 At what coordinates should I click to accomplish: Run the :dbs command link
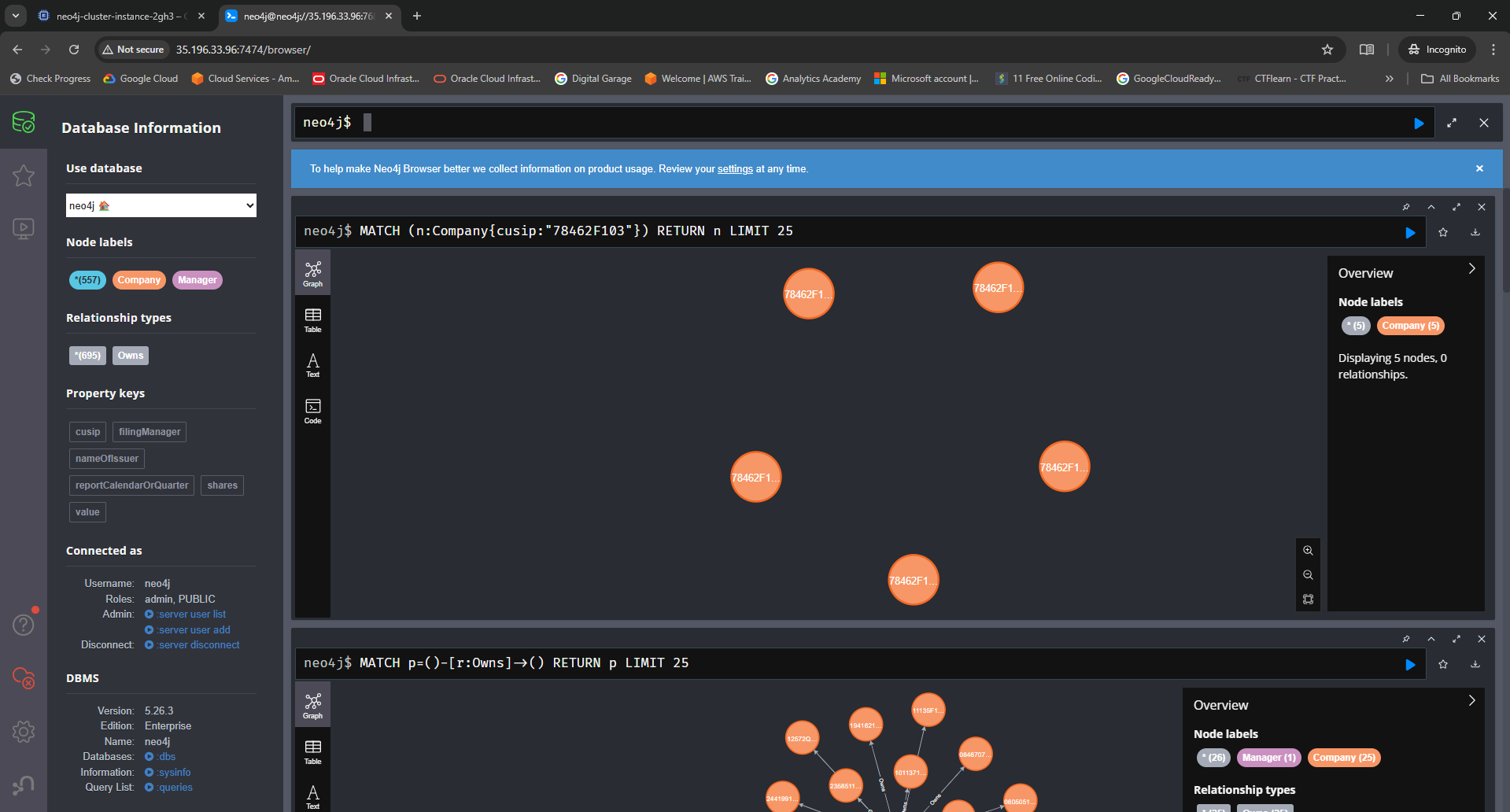[x=161, y=757]
